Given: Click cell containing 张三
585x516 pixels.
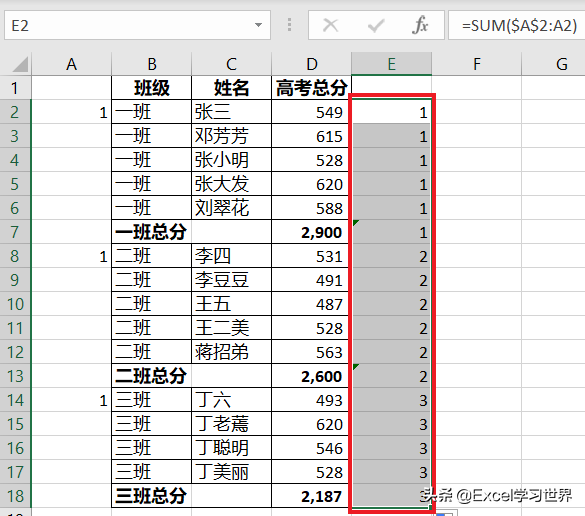Looking at the screenshot, I should click(231, 112).
